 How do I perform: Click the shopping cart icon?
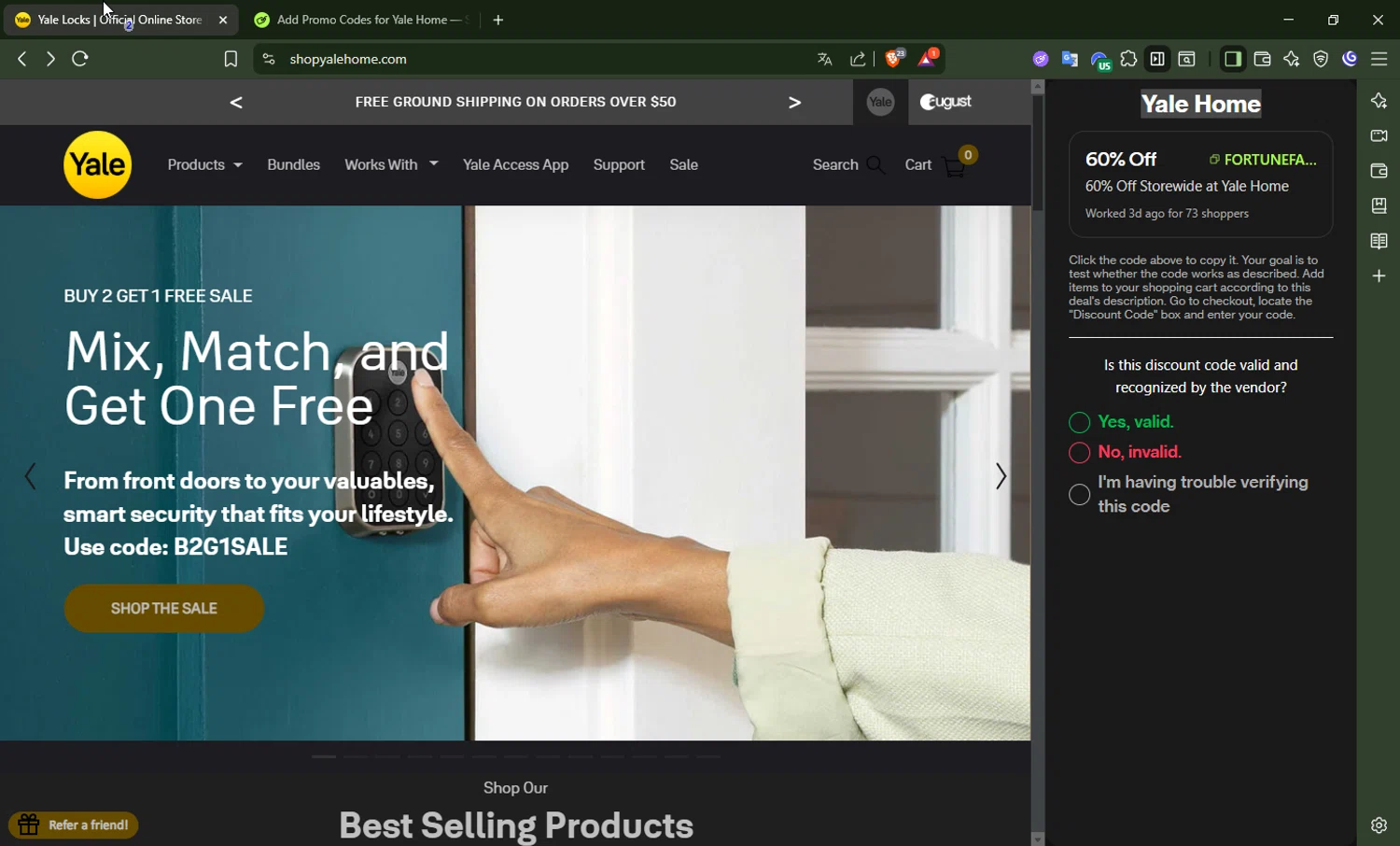[x=956, y=165]
